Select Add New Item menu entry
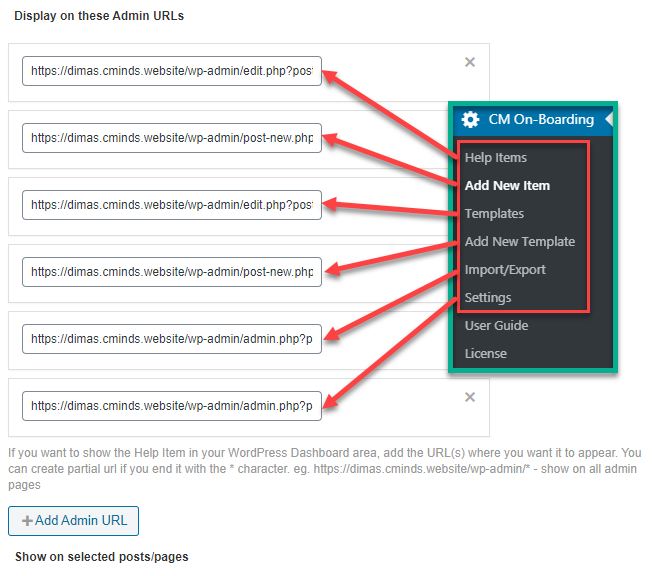The width and height of the screenshot is (652, 576). (507, 185)
